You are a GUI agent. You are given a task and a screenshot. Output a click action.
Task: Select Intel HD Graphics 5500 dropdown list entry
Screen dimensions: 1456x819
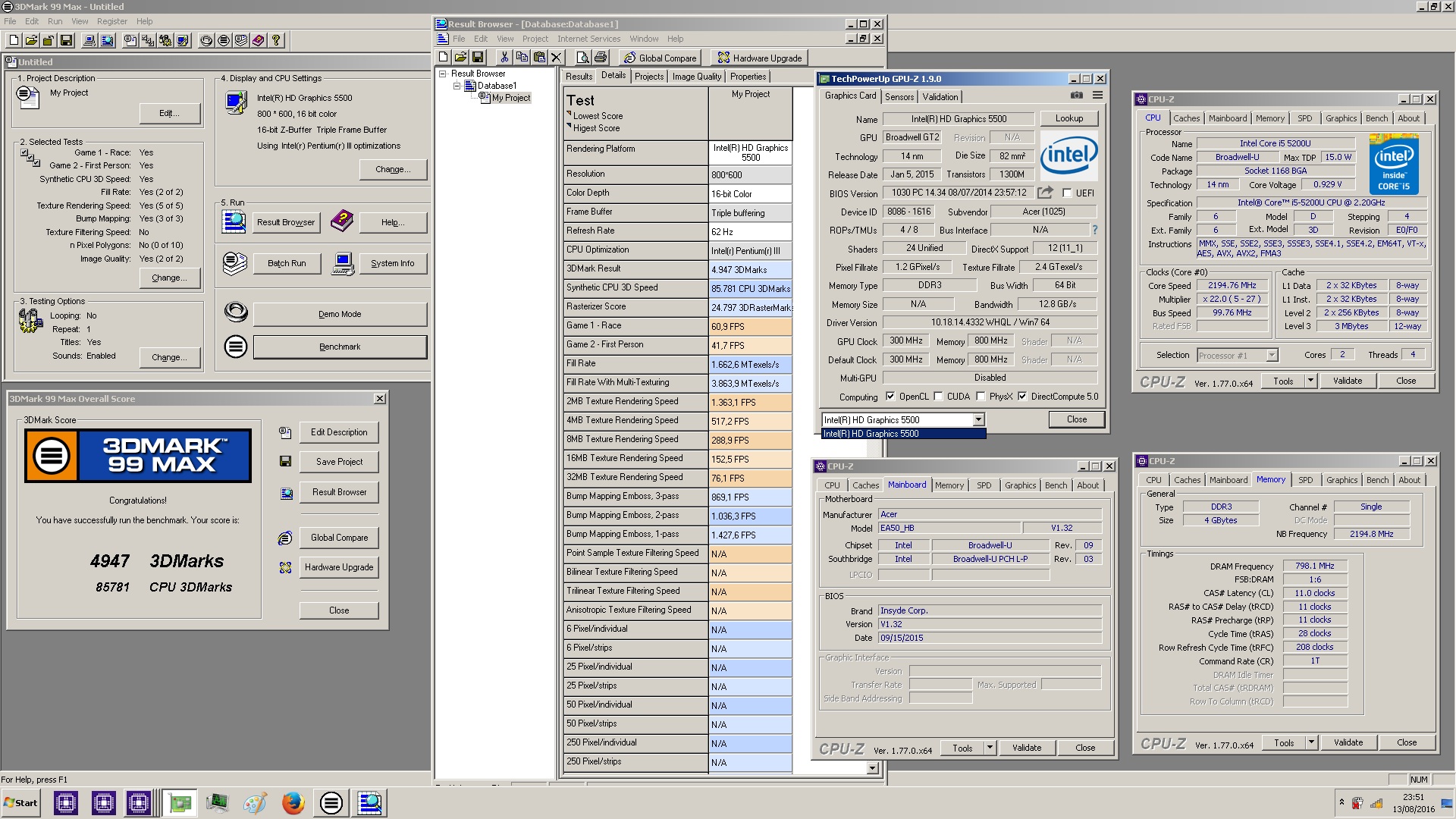[x=904, y=435]
